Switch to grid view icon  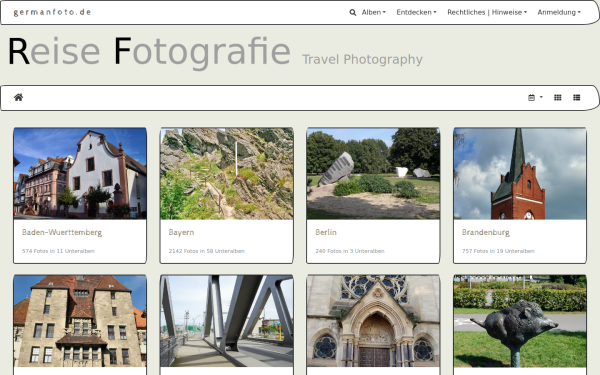click(558, 98)
